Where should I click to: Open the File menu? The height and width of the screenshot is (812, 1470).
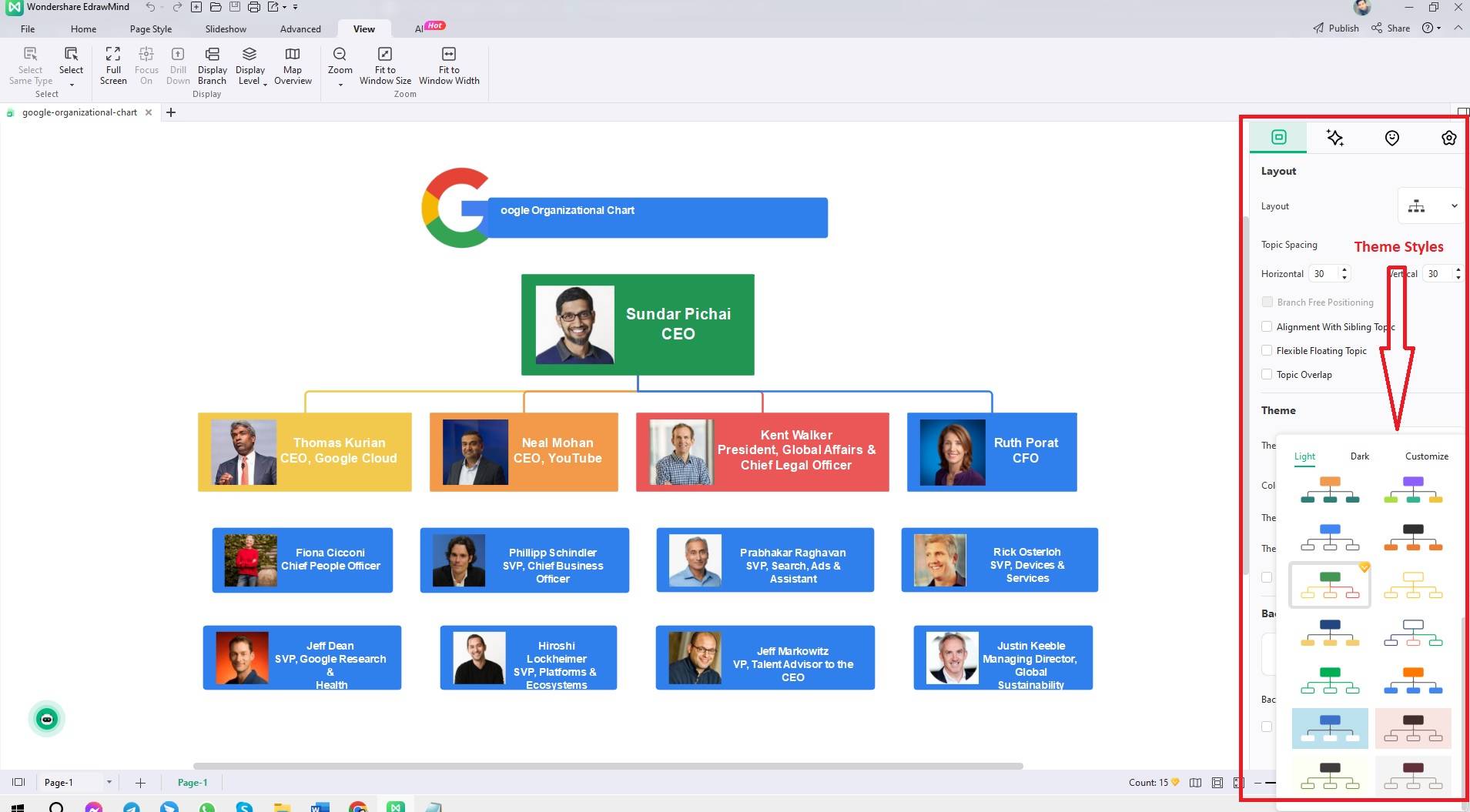click(x=28, y=28)
